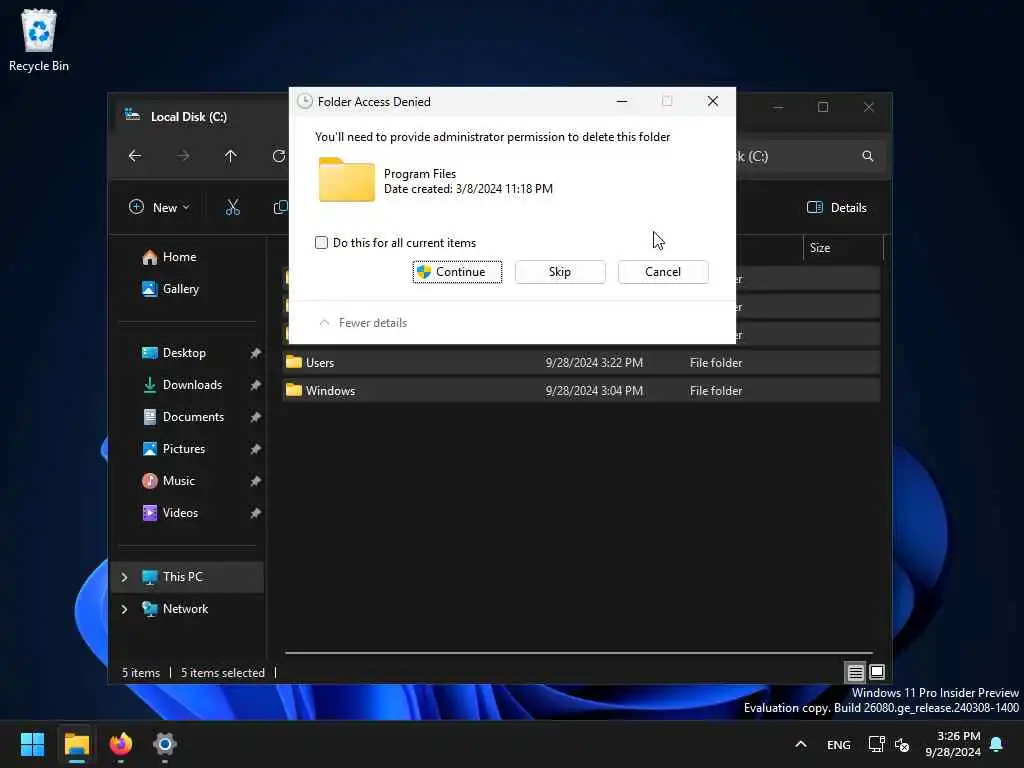This screenshot has width=1024, height=768.
Task: Expand the This PC tree node
Action: coord(124,577)
